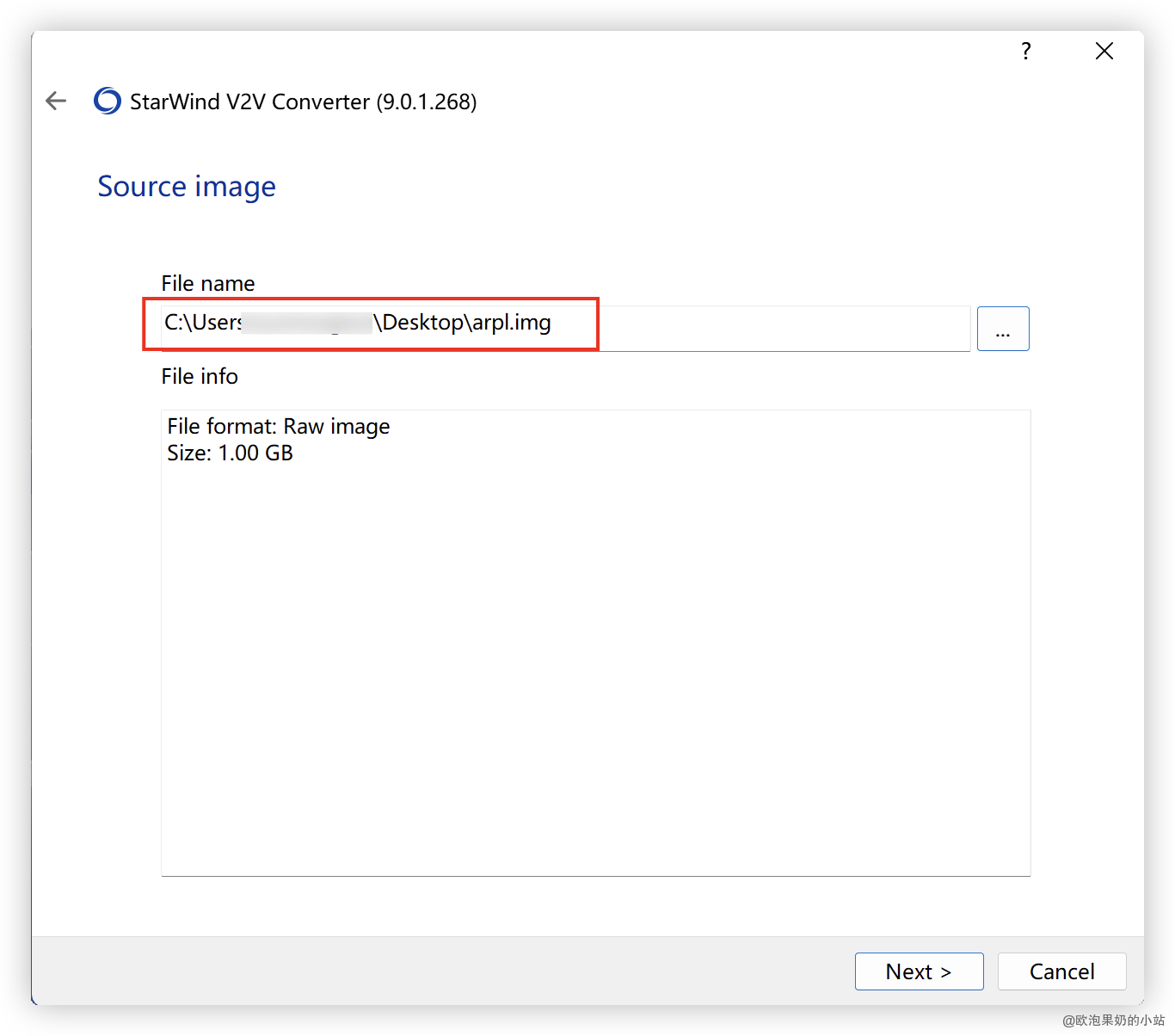This screenshot has width=1175, height=1036.
Task: Select the 'File format: Raw image' text
Action: (x=279, y=427)
